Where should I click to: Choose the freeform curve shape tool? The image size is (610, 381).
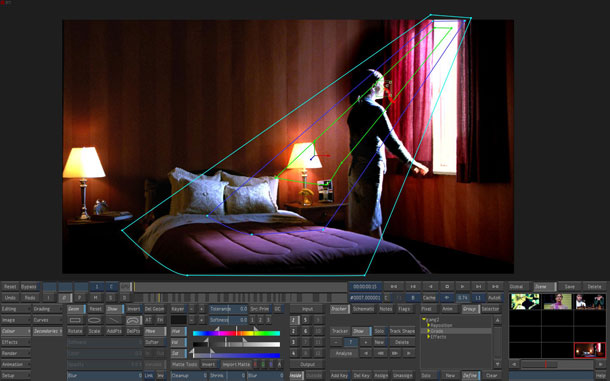[x=133, y=320]
